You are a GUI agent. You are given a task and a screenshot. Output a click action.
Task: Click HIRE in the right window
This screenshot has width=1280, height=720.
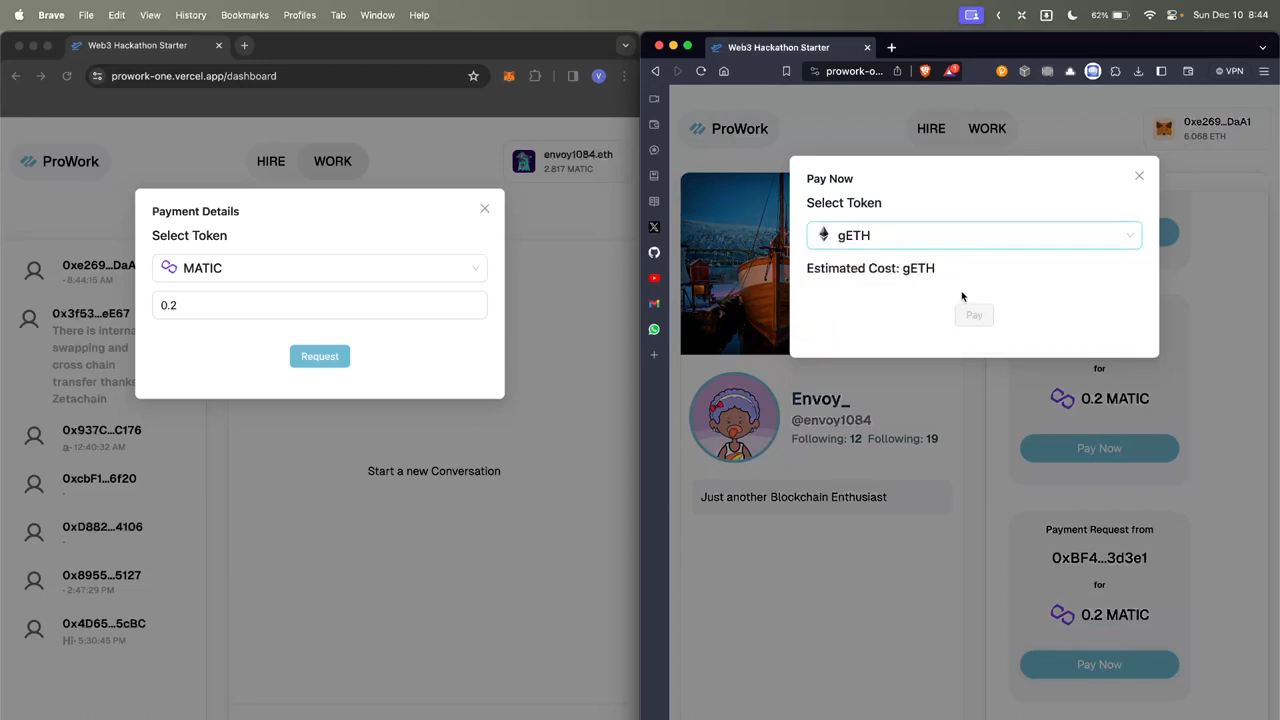(x=931, y=128)
